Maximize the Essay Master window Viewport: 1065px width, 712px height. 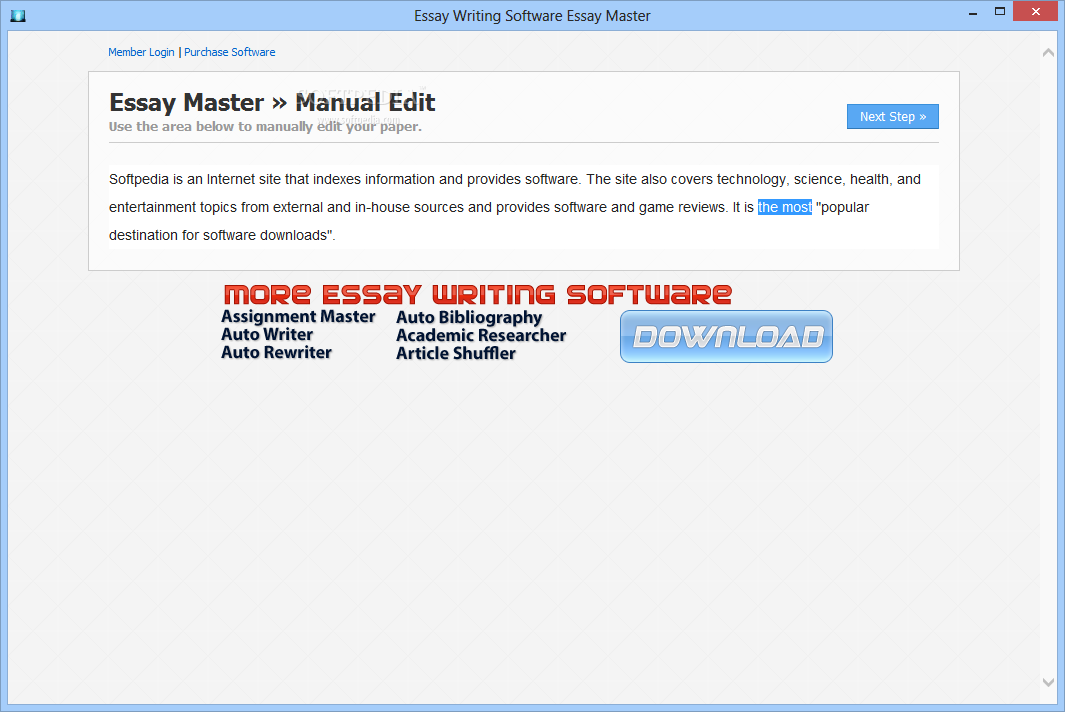coord(1000,12)
